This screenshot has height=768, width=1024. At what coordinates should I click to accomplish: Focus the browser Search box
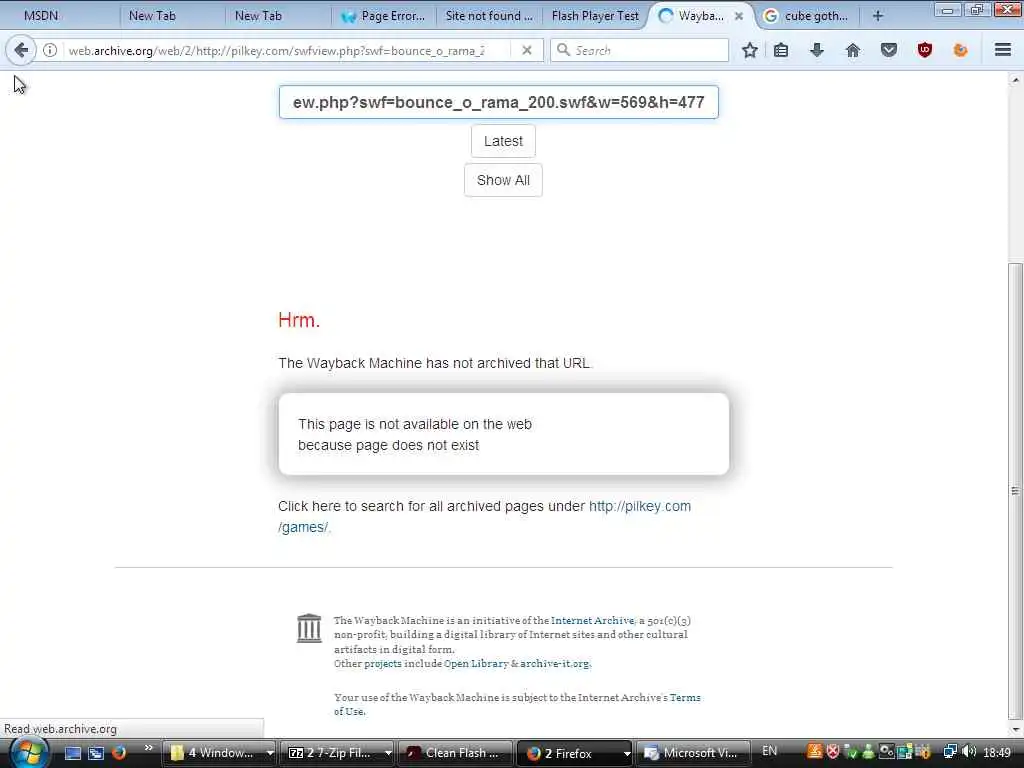(x=640, y=50)
